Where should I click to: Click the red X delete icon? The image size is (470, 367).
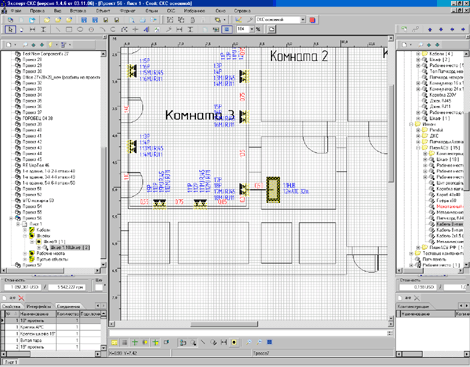pyautogui.click(x=21, y=298)
